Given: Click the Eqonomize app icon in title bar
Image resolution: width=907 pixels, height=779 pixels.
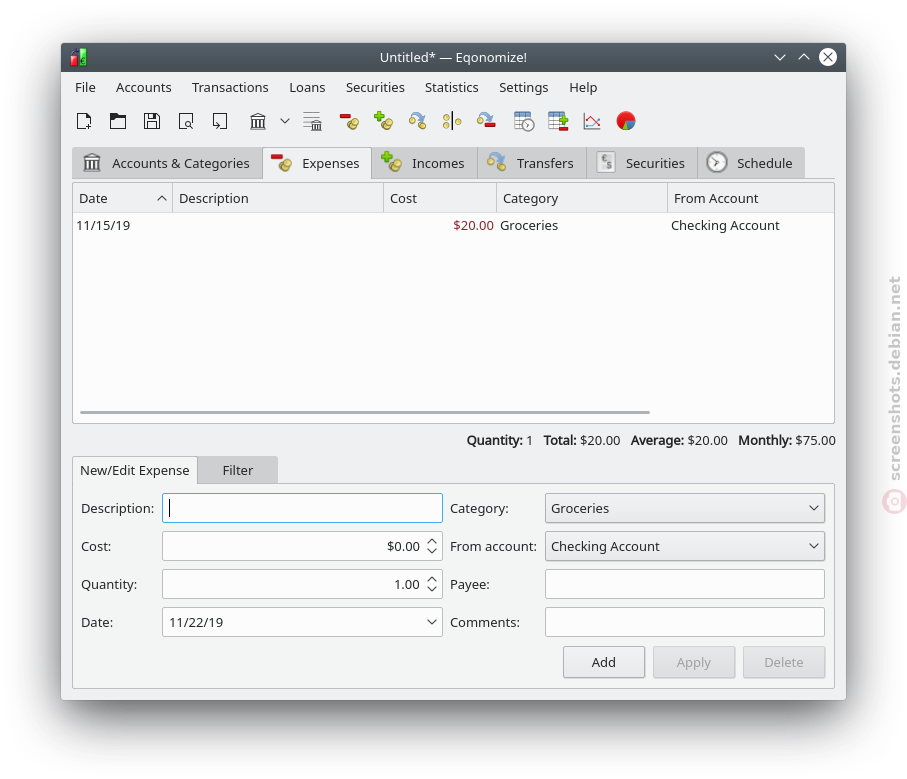Looking at the screenshot, I should [79, 57].
